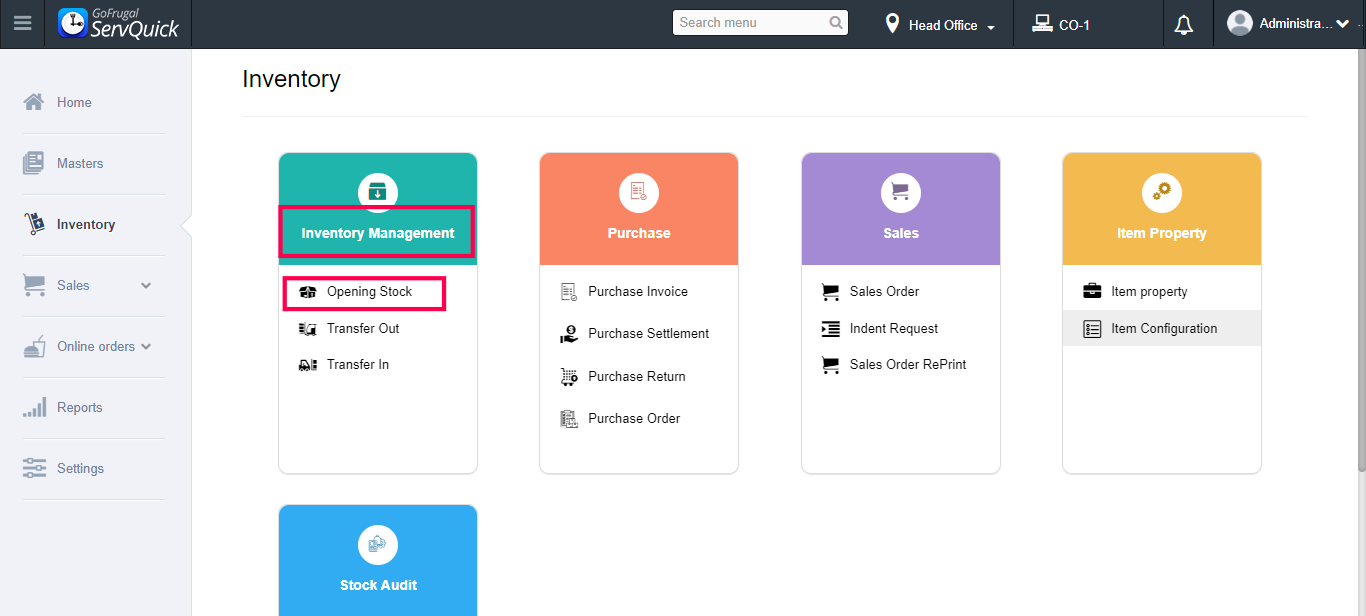Viewport: 1366px width, 616px height.
Task: Click the Sales card cart icon
Action: 900,192
